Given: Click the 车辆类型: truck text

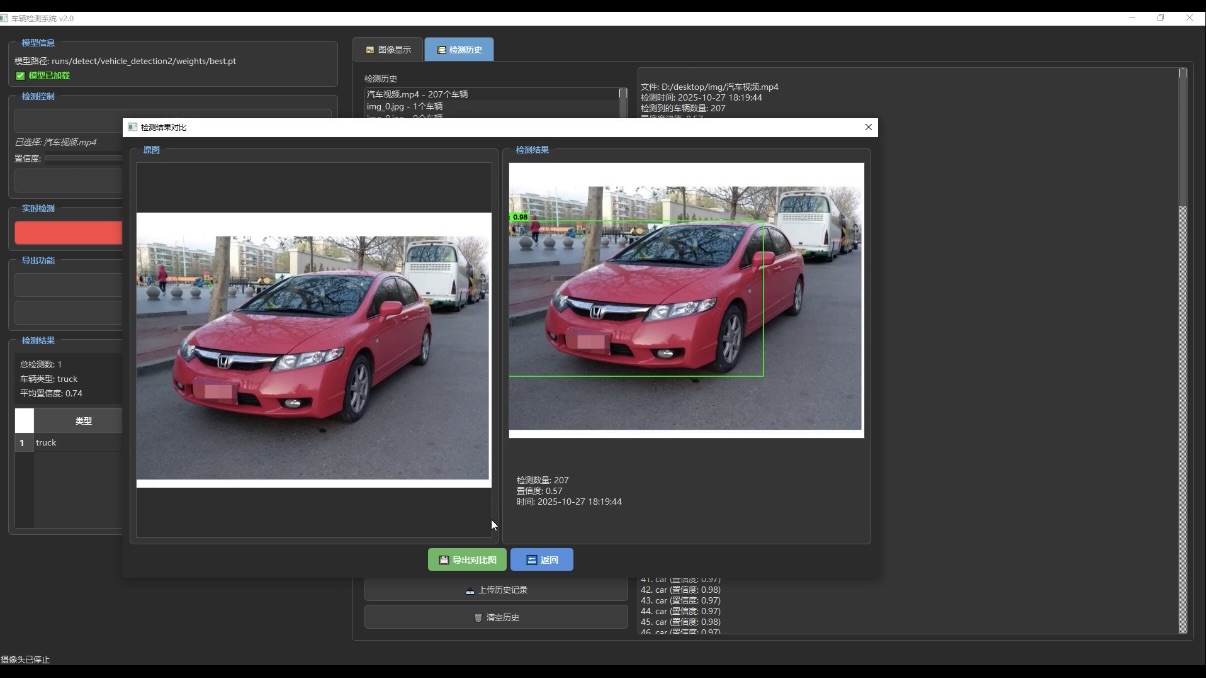Looking at the screenshot, I should pyautogui.click(x=49, y=379).
